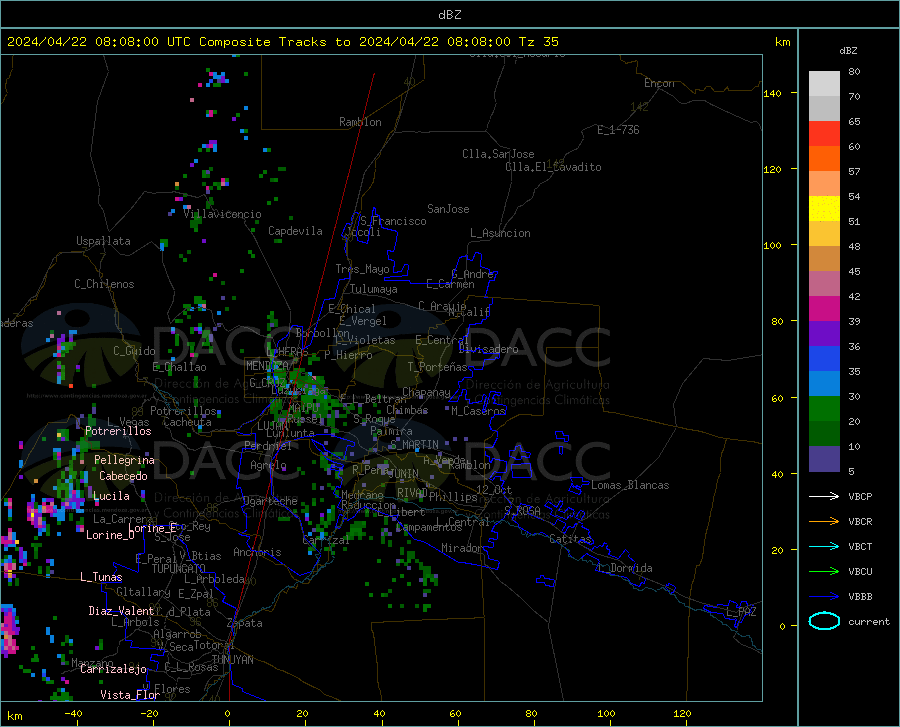Click the L_Asuncion place label

pos(500,233)
